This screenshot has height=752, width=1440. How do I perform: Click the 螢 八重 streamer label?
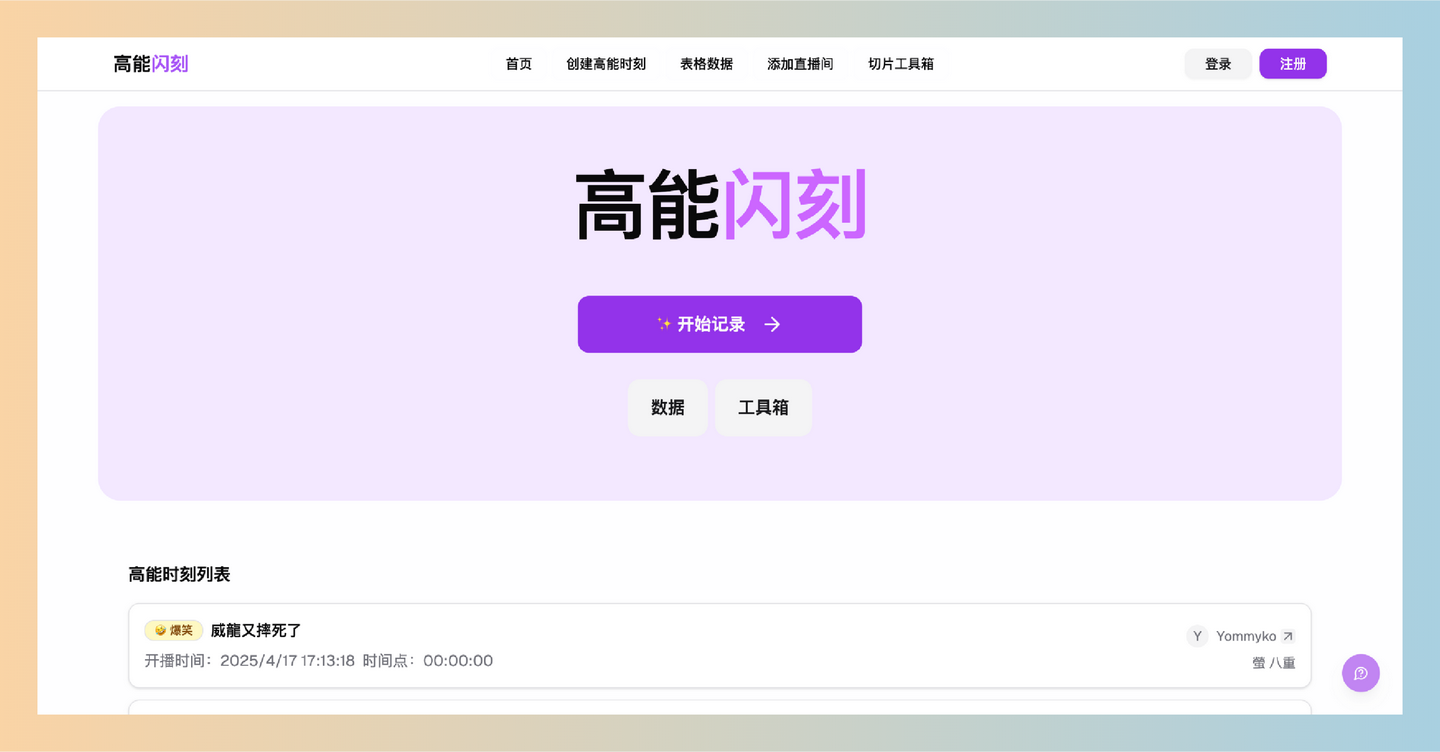(x=1272, y=662)
